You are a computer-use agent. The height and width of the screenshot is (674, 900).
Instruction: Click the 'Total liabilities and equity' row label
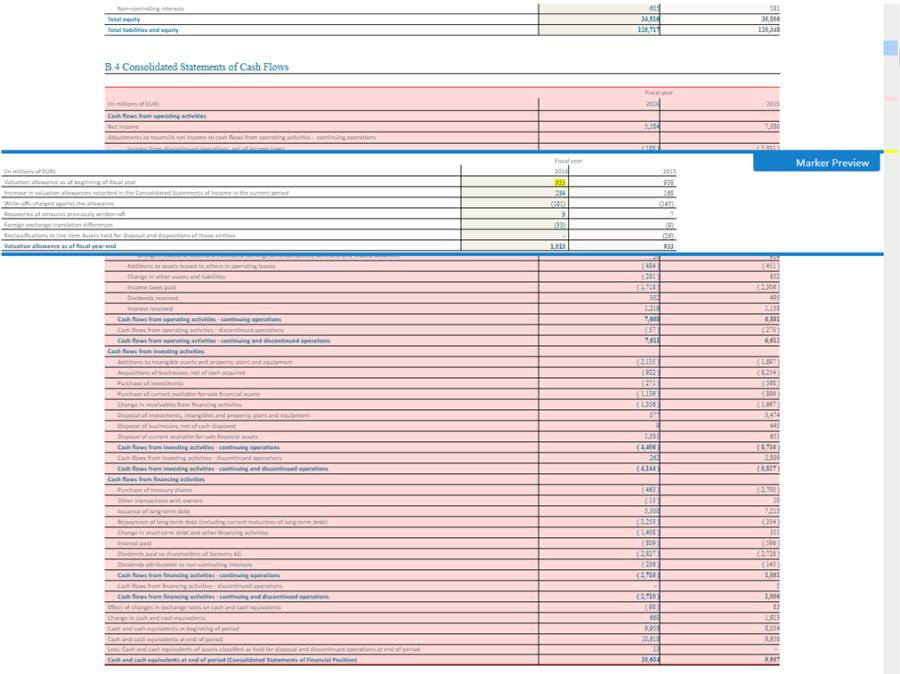(143, 30)
